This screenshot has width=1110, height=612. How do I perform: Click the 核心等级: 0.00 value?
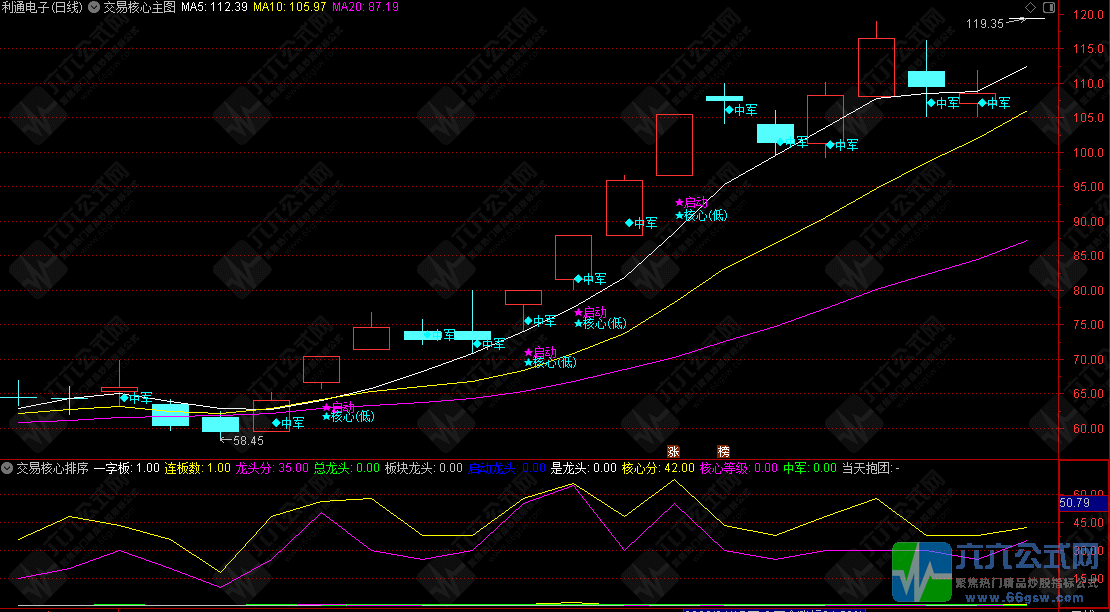pos(738,468)
